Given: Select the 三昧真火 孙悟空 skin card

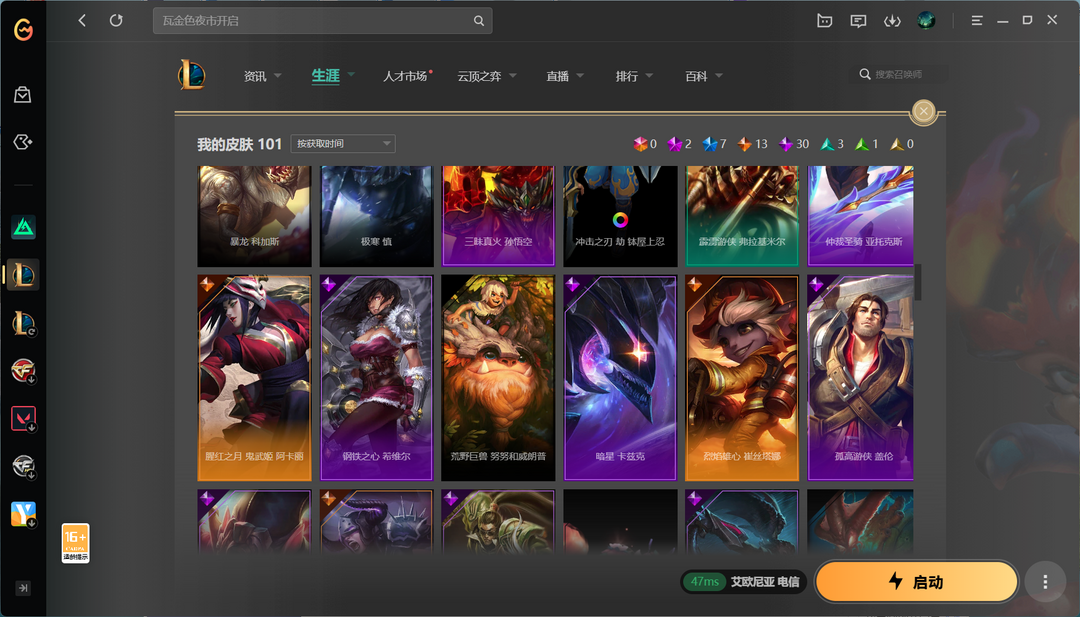Looking at the screenshot, I should [498, 216].
